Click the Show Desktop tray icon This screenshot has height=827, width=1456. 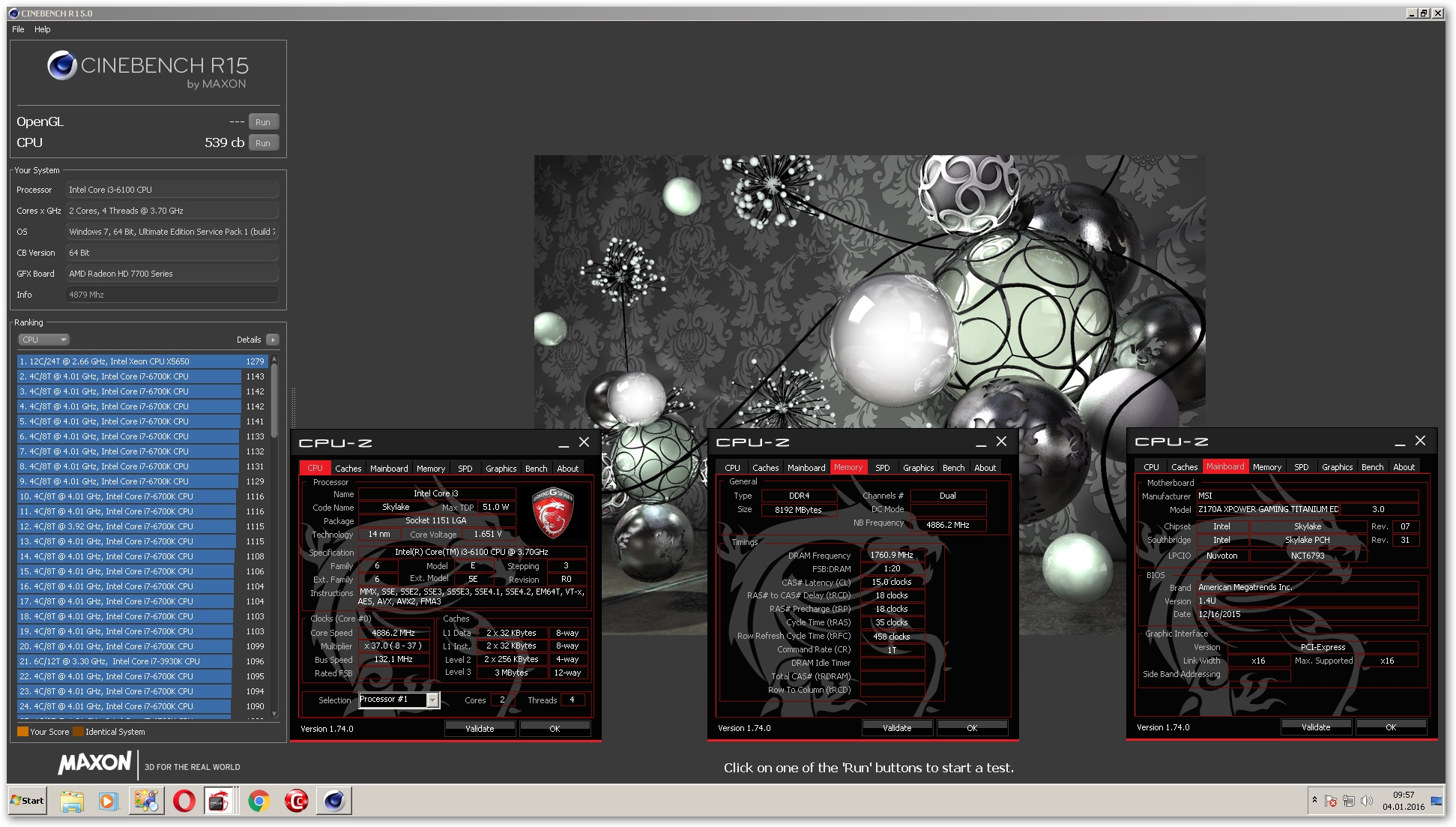pyautogui.click(x=1437, y=801)
